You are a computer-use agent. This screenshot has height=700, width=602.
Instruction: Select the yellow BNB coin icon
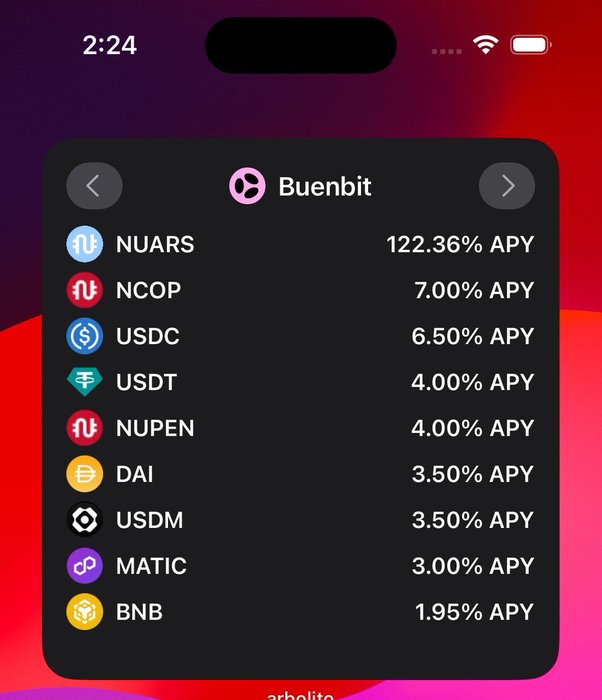(84, 612)
